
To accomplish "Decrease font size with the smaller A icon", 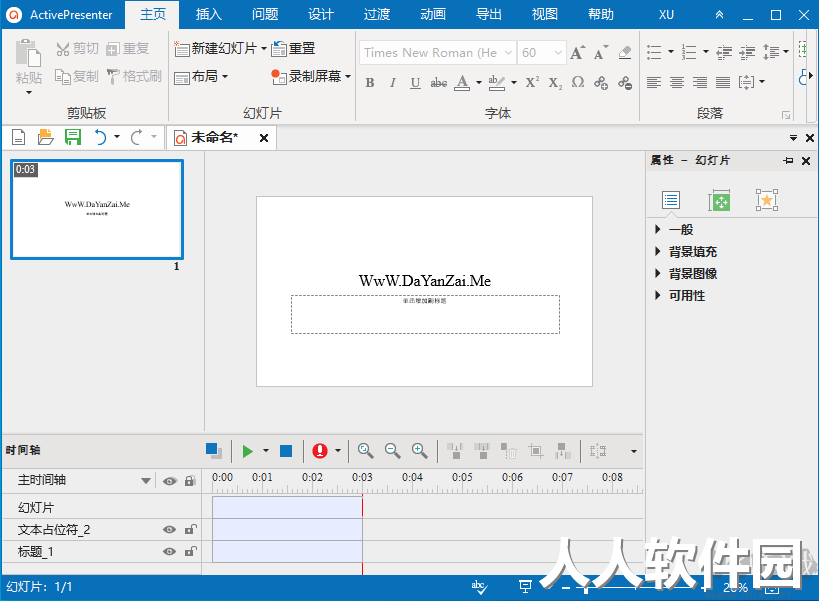I will point(601,53).
